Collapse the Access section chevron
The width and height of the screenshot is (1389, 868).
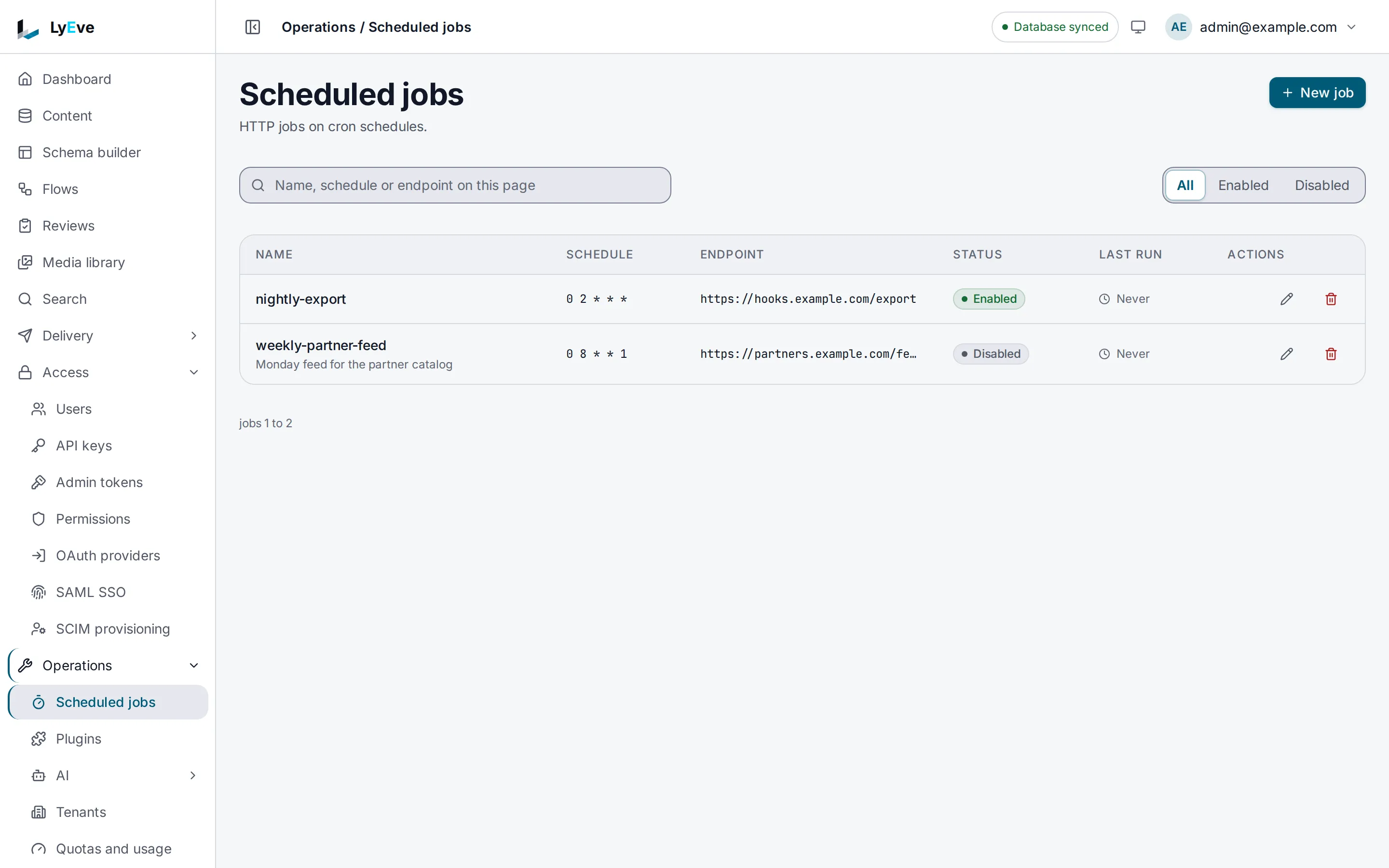click(x=193, y=373)
